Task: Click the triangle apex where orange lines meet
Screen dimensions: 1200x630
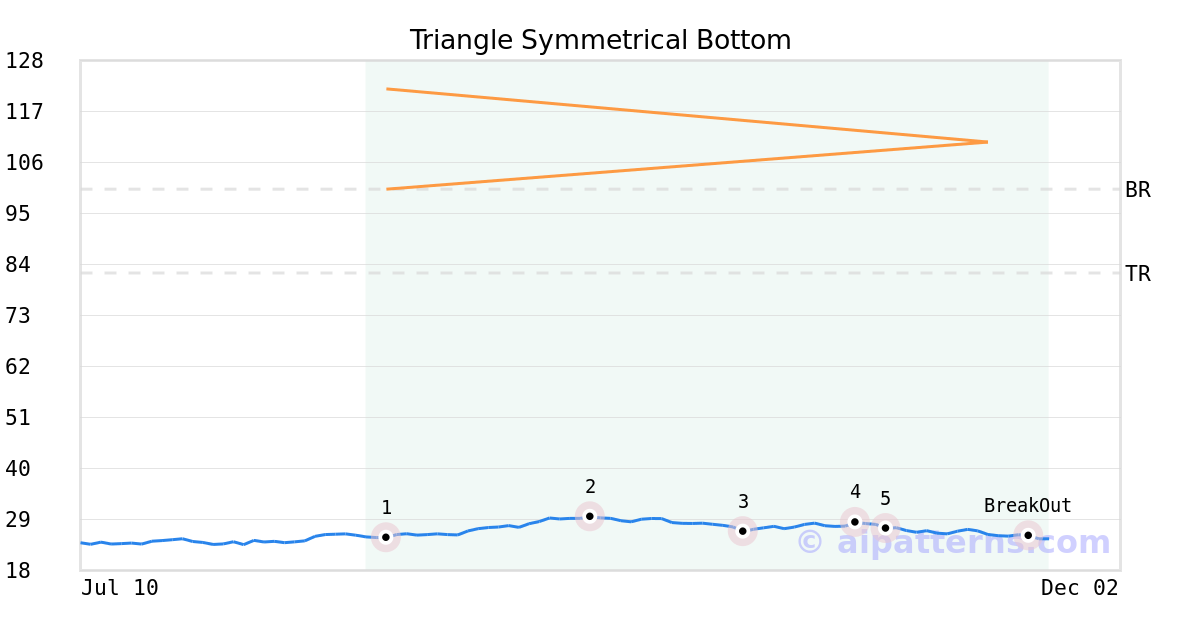Action: pyautogui.click(x=987, y=142)
